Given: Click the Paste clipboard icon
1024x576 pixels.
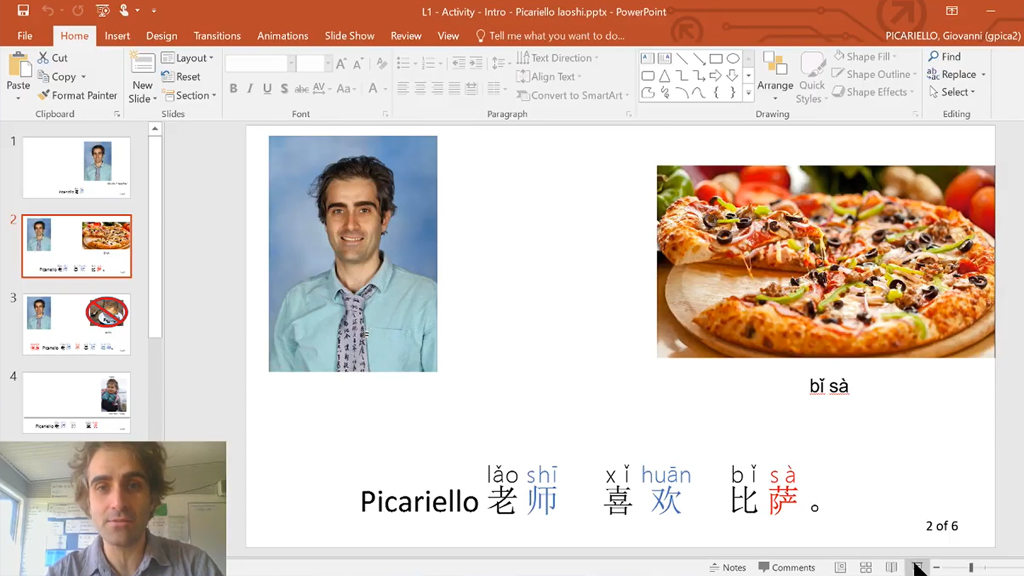Looking at the screenshot, I should point(18,67).
